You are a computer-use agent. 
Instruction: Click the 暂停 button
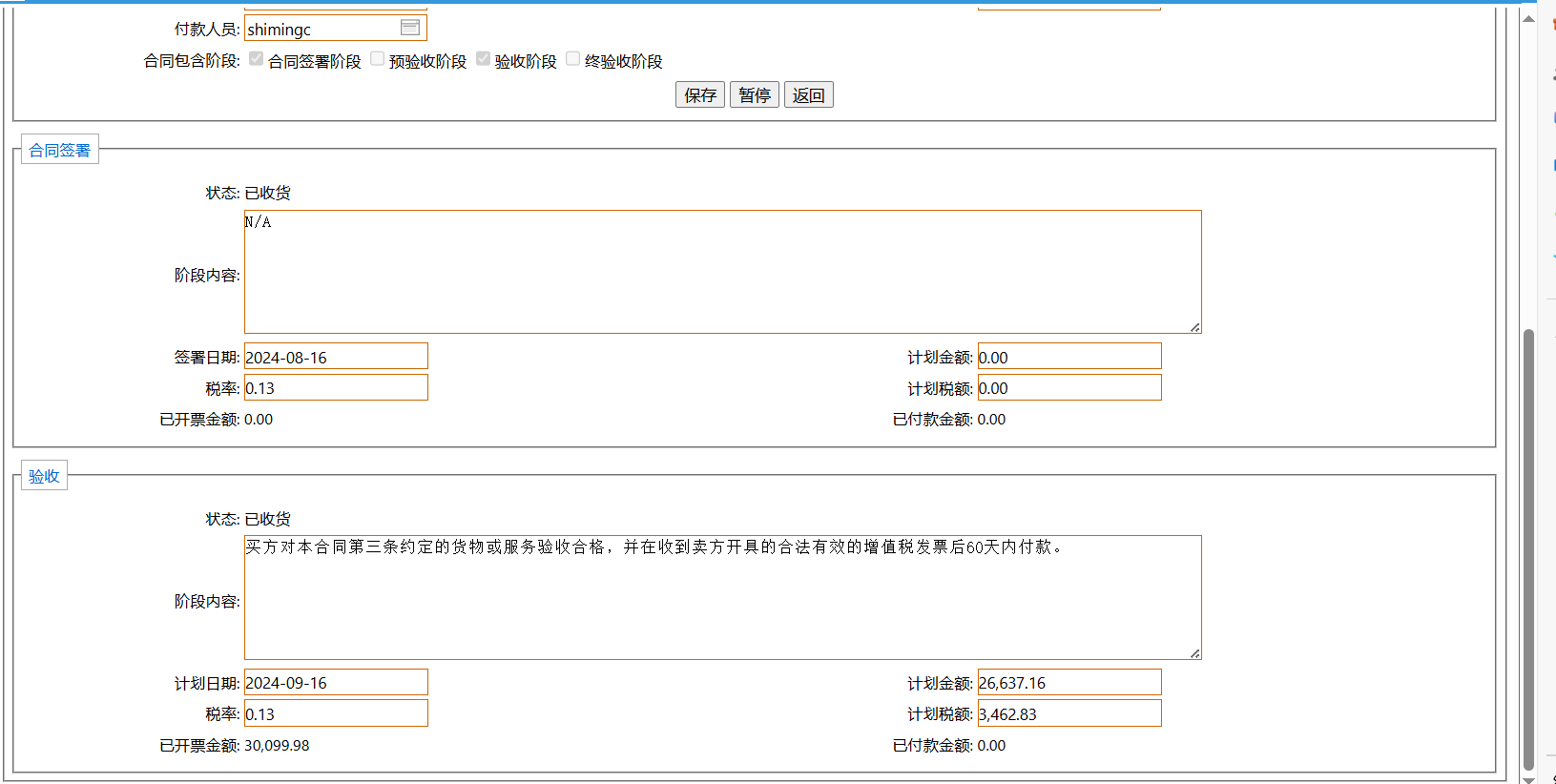click(755, 94)
